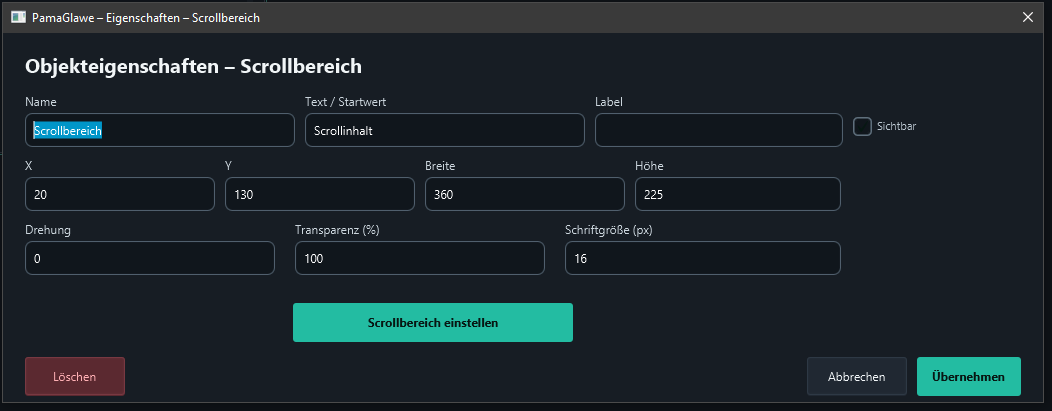Focus the Y position field

pos(320,194)
